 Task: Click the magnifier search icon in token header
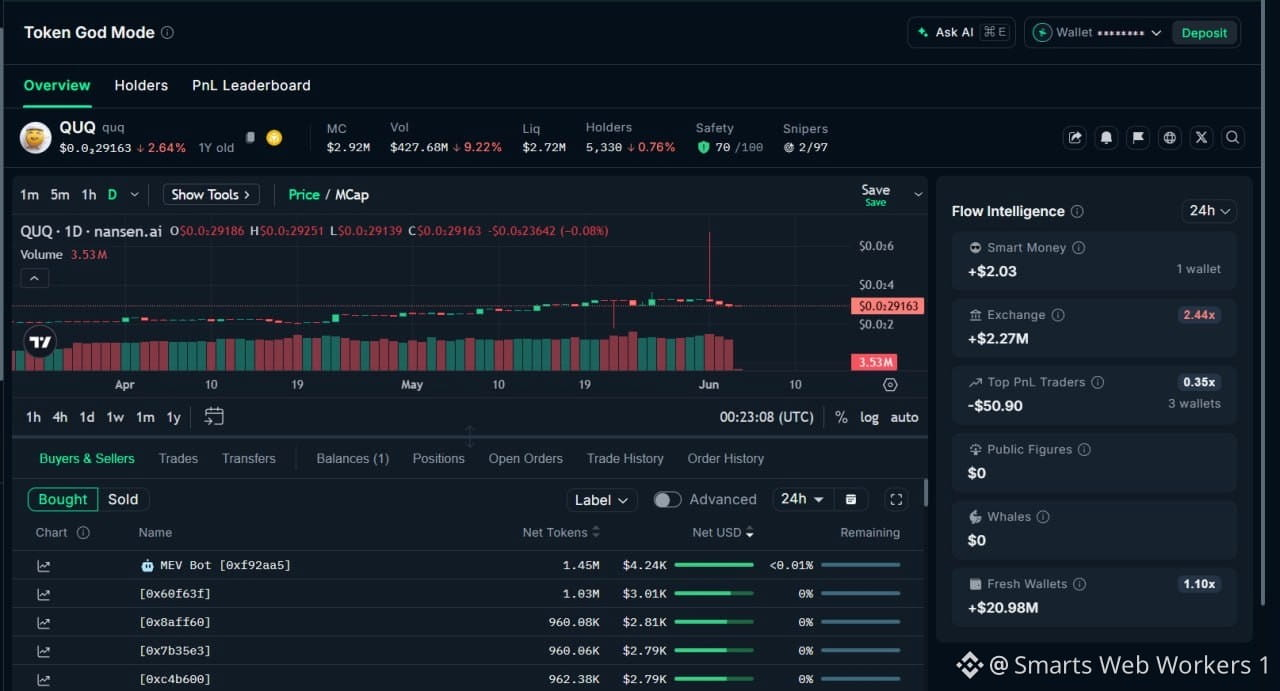click(x=1233, y=138)
